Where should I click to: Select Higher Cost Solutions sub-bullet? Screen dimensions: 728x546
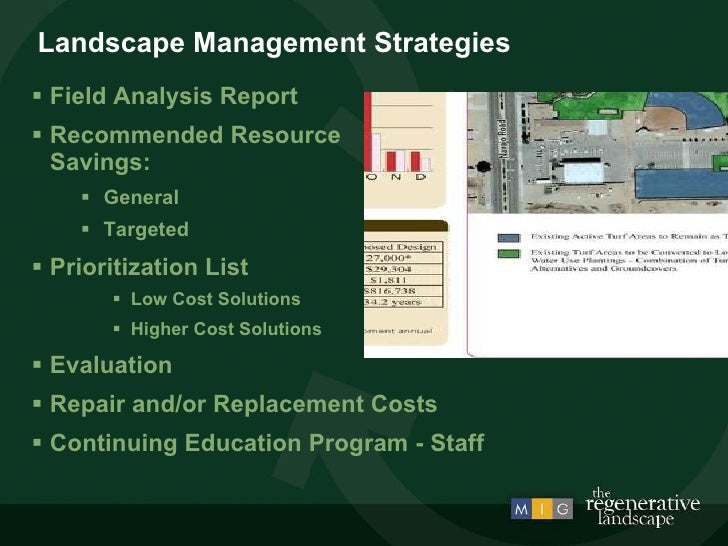click(226, 329)
